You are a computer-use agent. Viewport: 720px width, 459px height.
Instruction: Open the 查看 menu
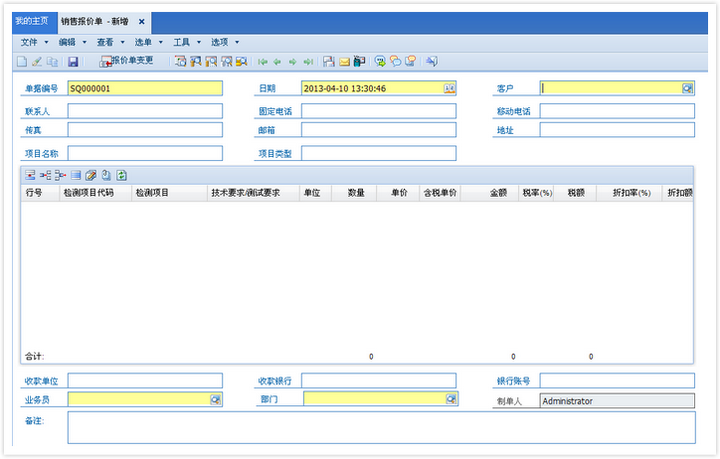[x=110, y=42]
